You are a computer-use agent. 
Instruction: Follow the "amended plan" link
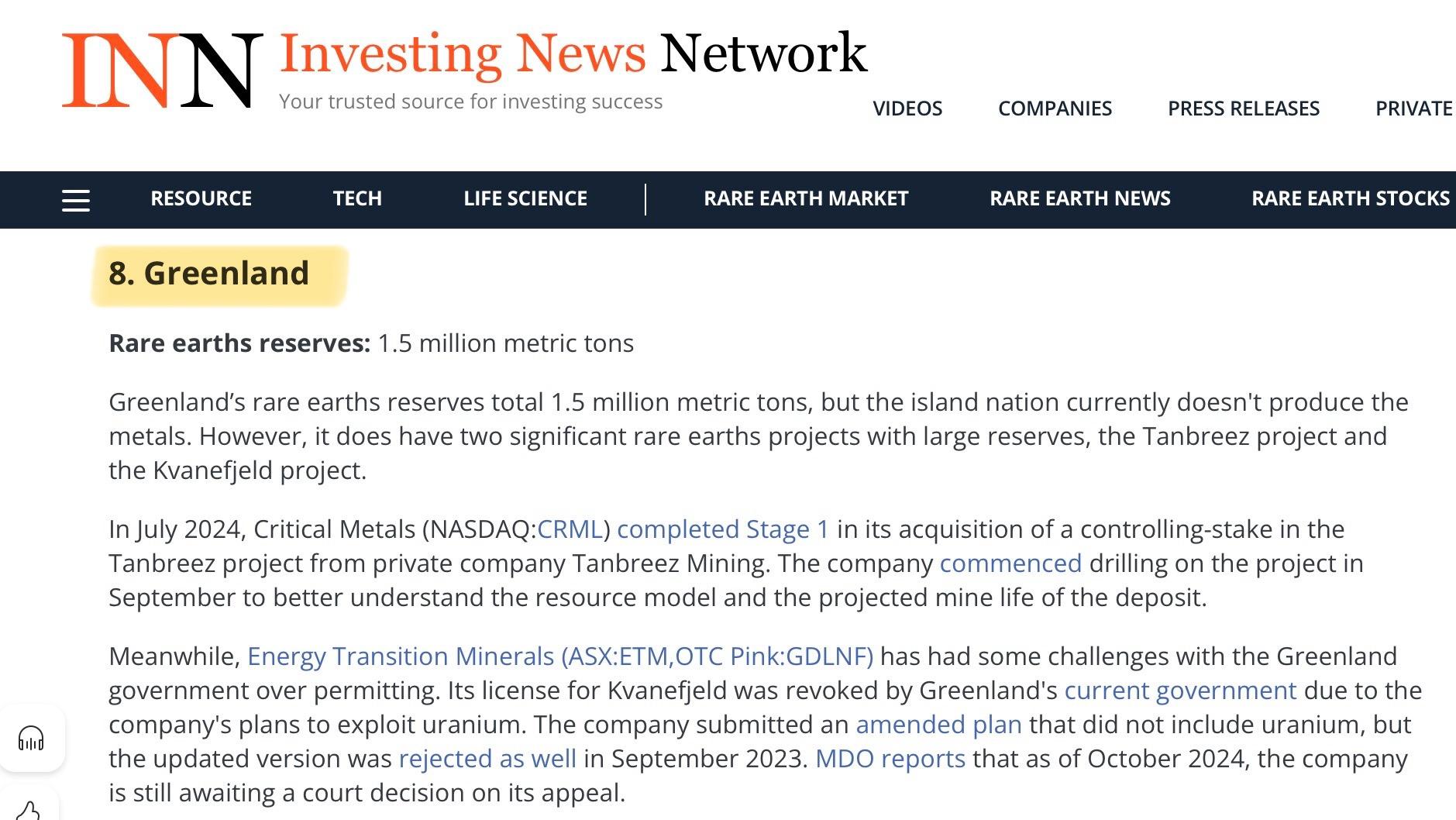938,725
